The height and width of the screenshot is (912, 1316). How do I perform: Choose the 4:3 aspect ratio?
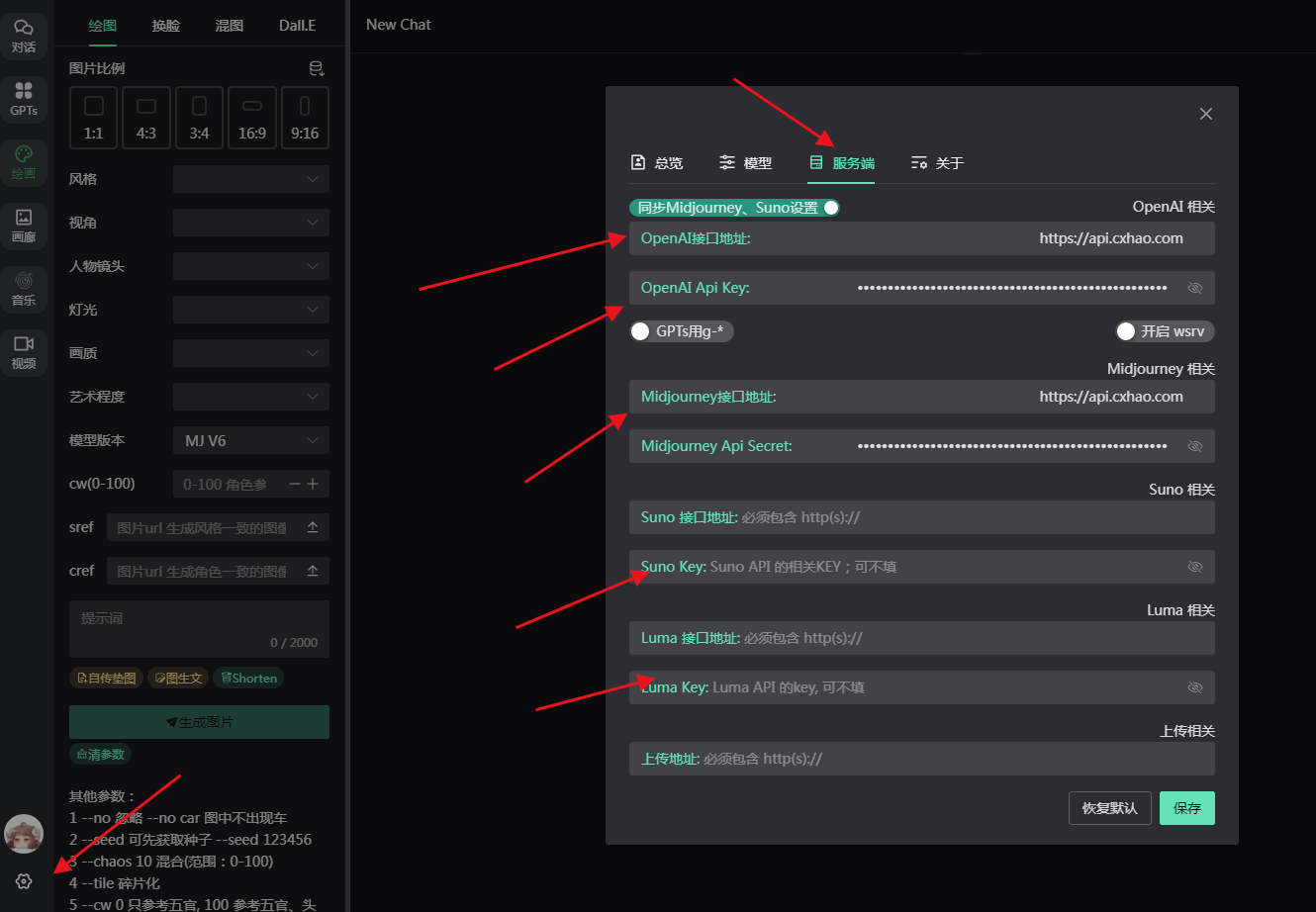tap(146, 118)
